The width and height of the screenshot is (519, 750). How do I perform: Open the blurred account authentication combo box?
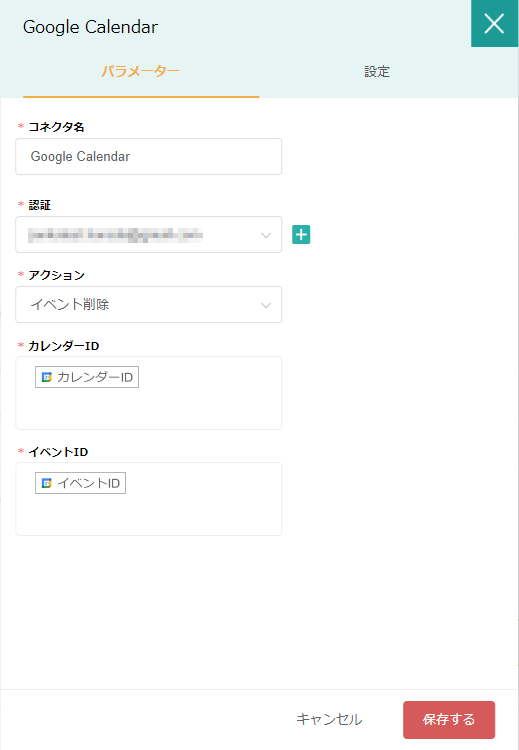click(x=149, y=234)
